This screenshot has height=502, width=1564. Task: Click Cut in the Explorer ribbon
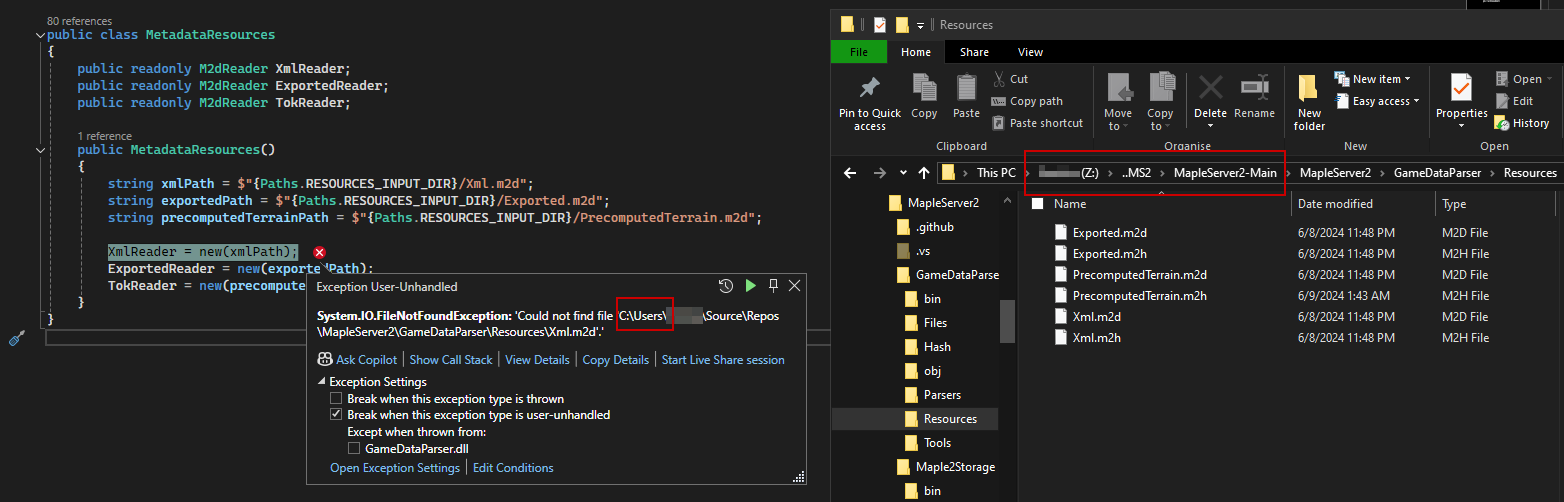click(x=1010, y=79)
